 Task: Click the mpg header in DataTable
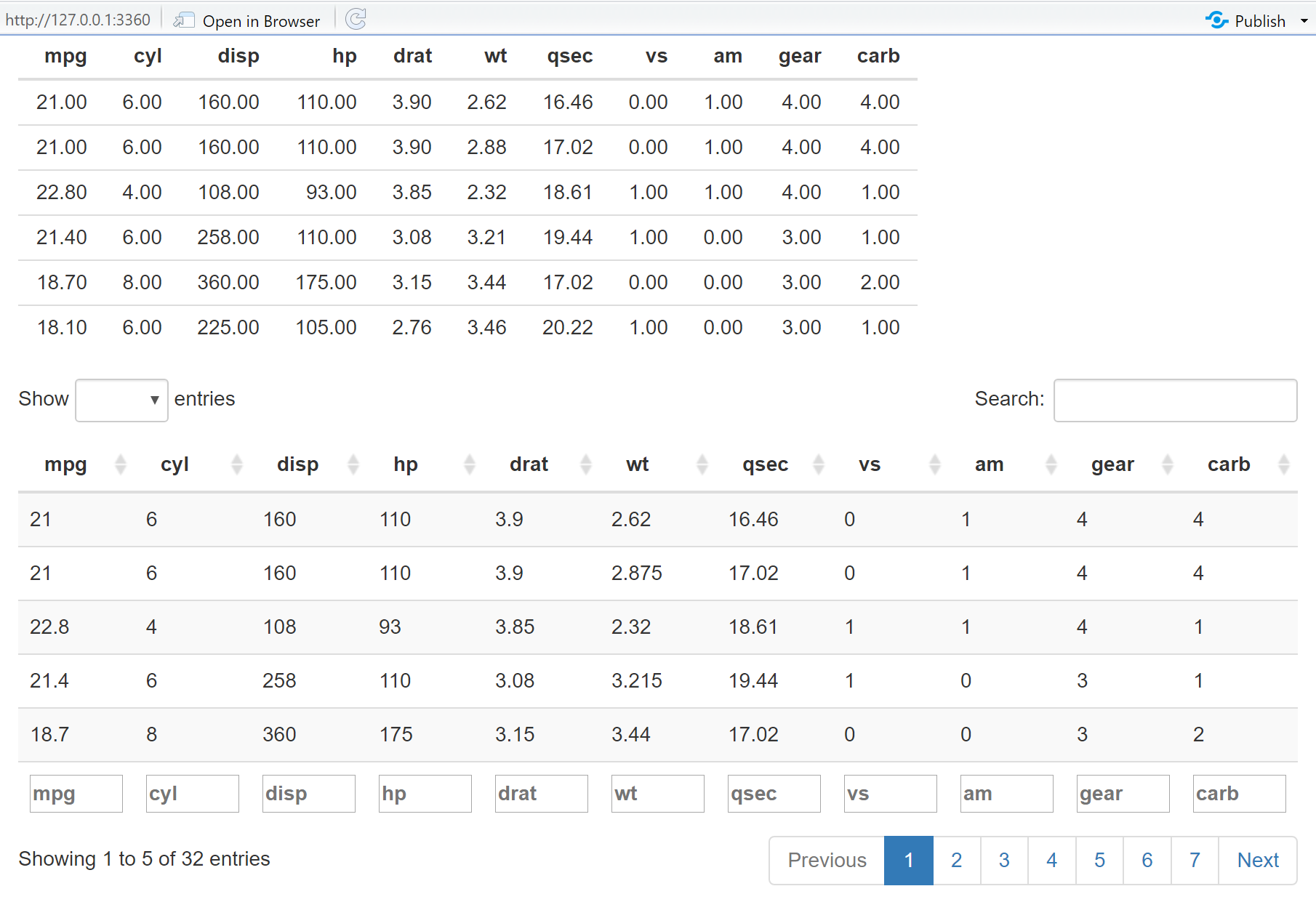(65, 464)
